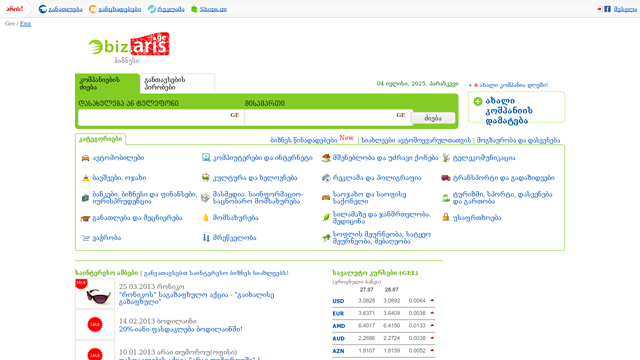This screenshot has height=360, width=640.
Task: Click the tourism icon beside ტურიზმი, სპორტი
Action: click(x=446, y=198)
